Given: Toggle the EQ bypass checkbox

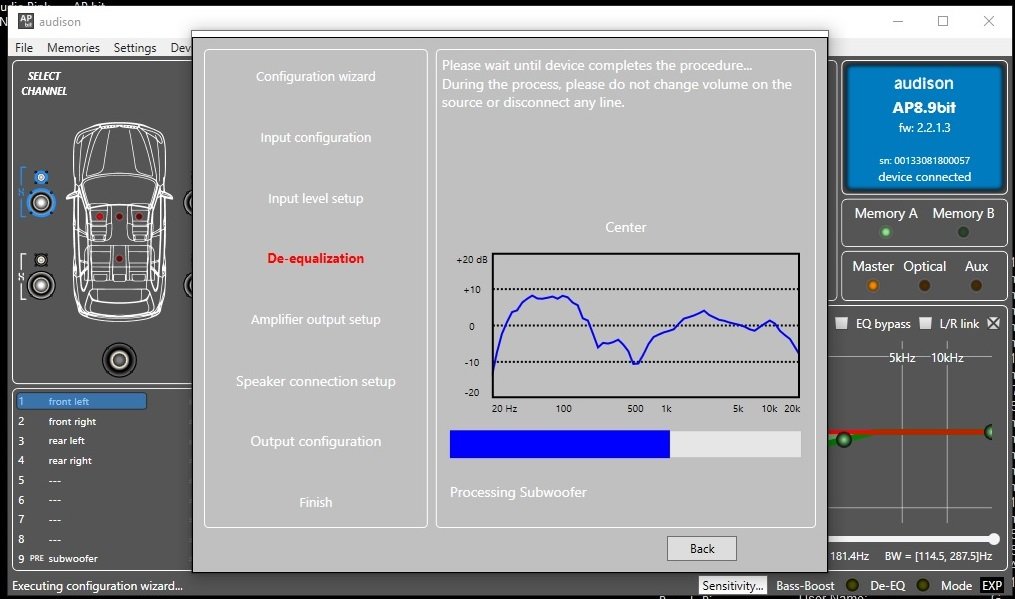Looking at the screenshot, I should pos(842,322).
